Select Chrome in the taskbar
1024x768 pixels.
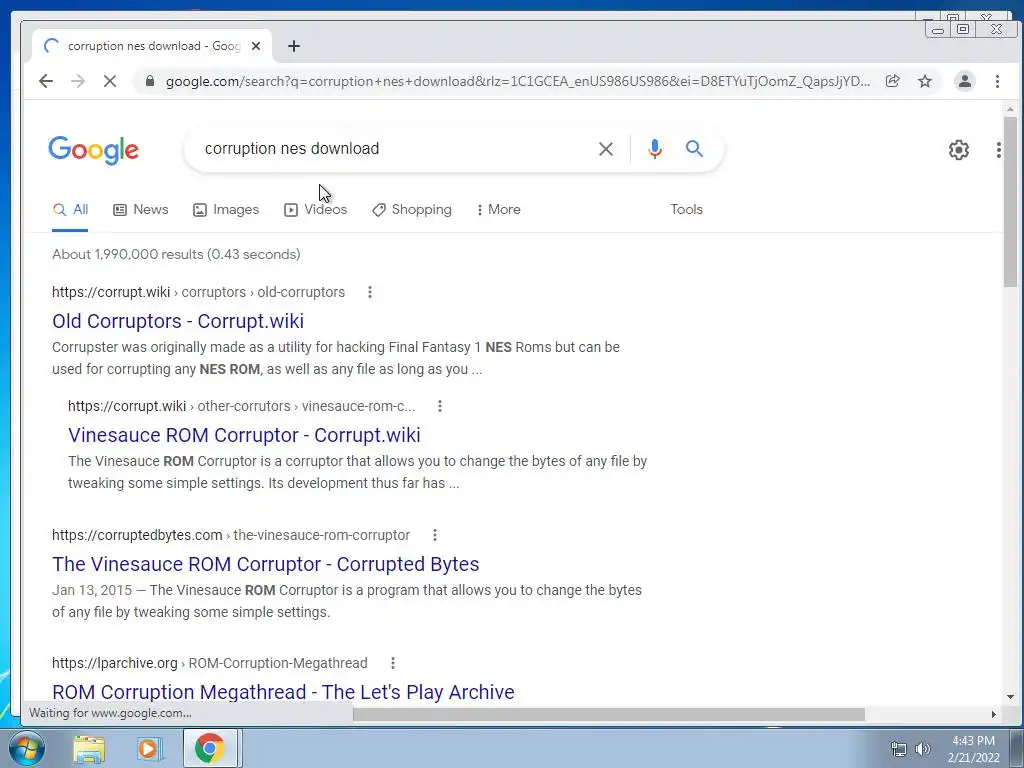click(x=210, y=748)
